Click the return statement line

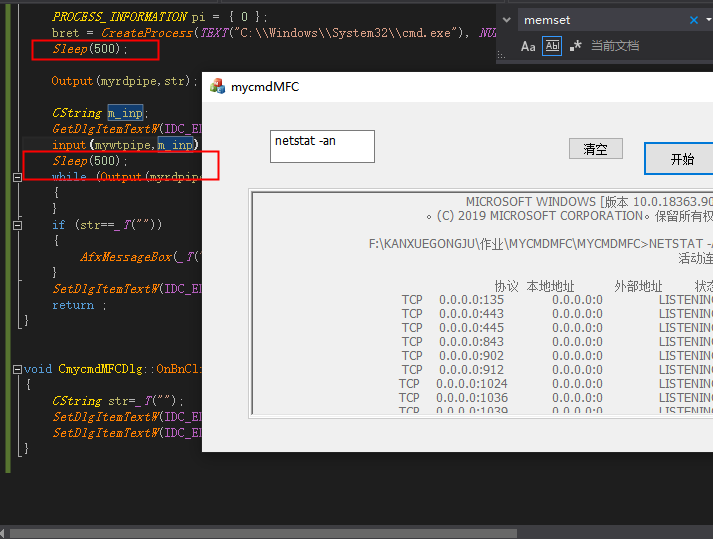click(79, 305)
